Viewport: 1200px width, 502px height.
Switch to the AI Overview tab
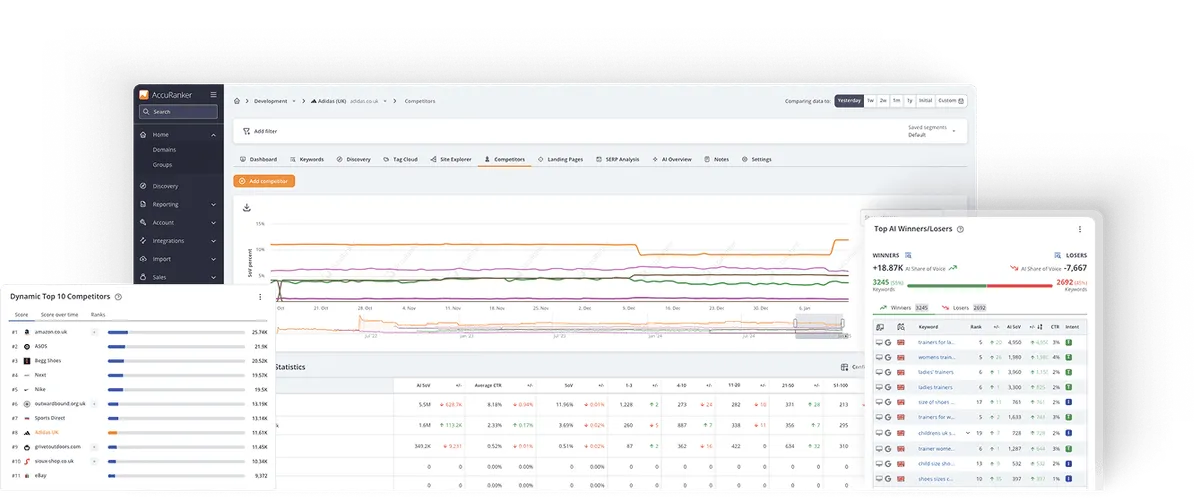[x=672, y=159]
